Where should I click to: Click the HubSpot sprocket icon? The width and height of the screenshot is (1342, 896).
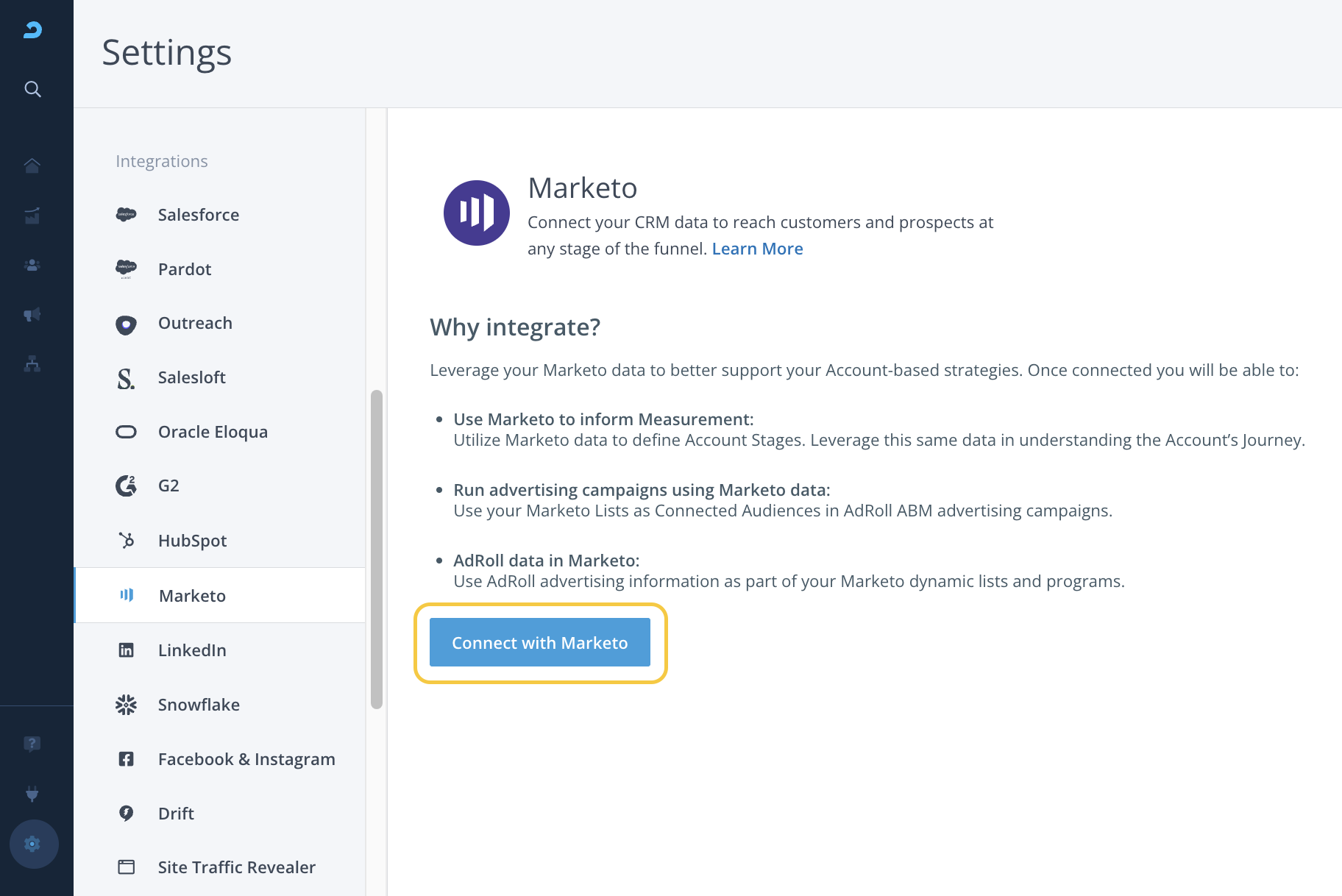(x=127, y=541)
